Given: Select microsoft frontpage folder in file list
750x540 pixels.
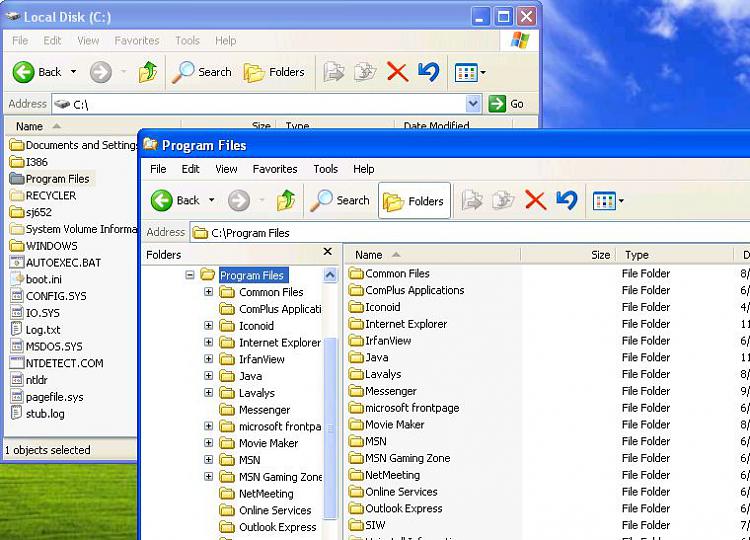Looking at the screenshot, I should 404,408.
